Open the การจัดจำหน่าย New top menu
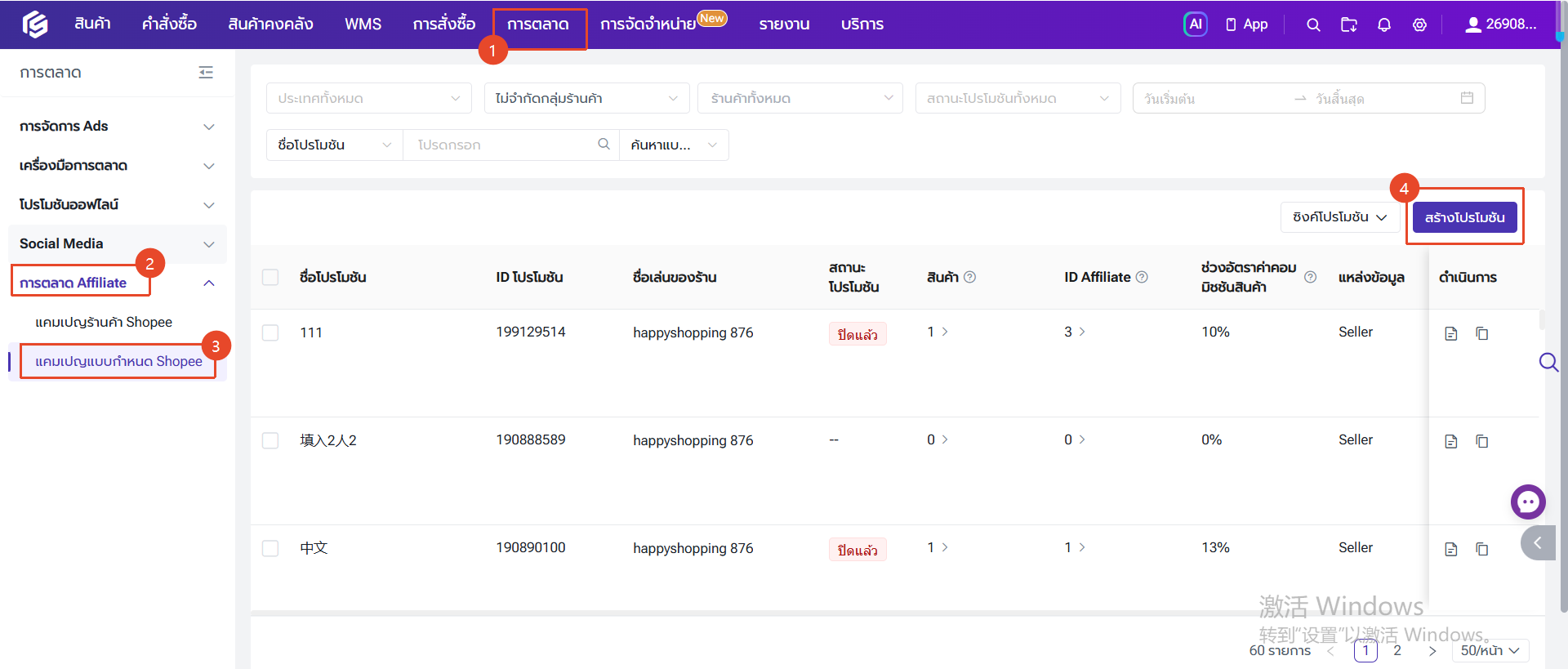 pos(663,23)
